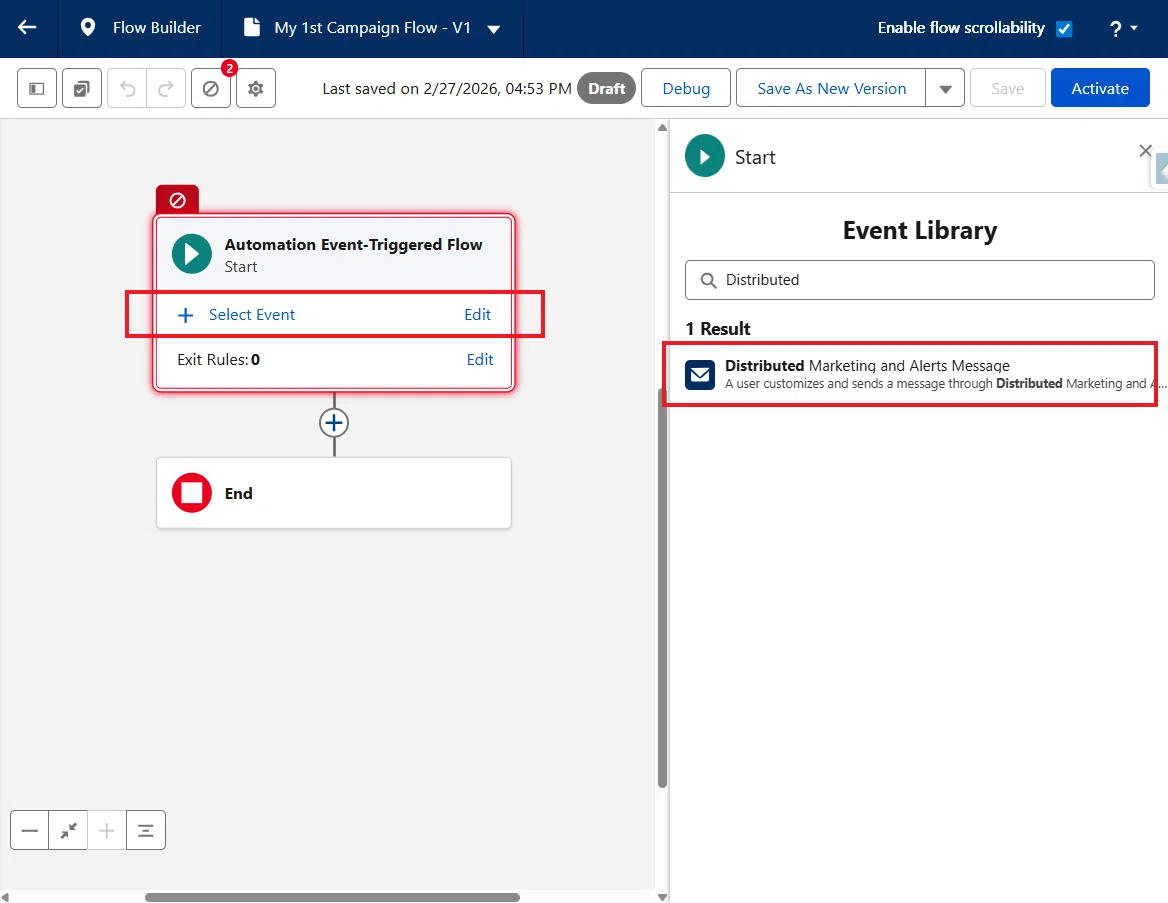Click the search magnifier icon
Screen dimensions: 1168x903
click(x=708, y=280)
